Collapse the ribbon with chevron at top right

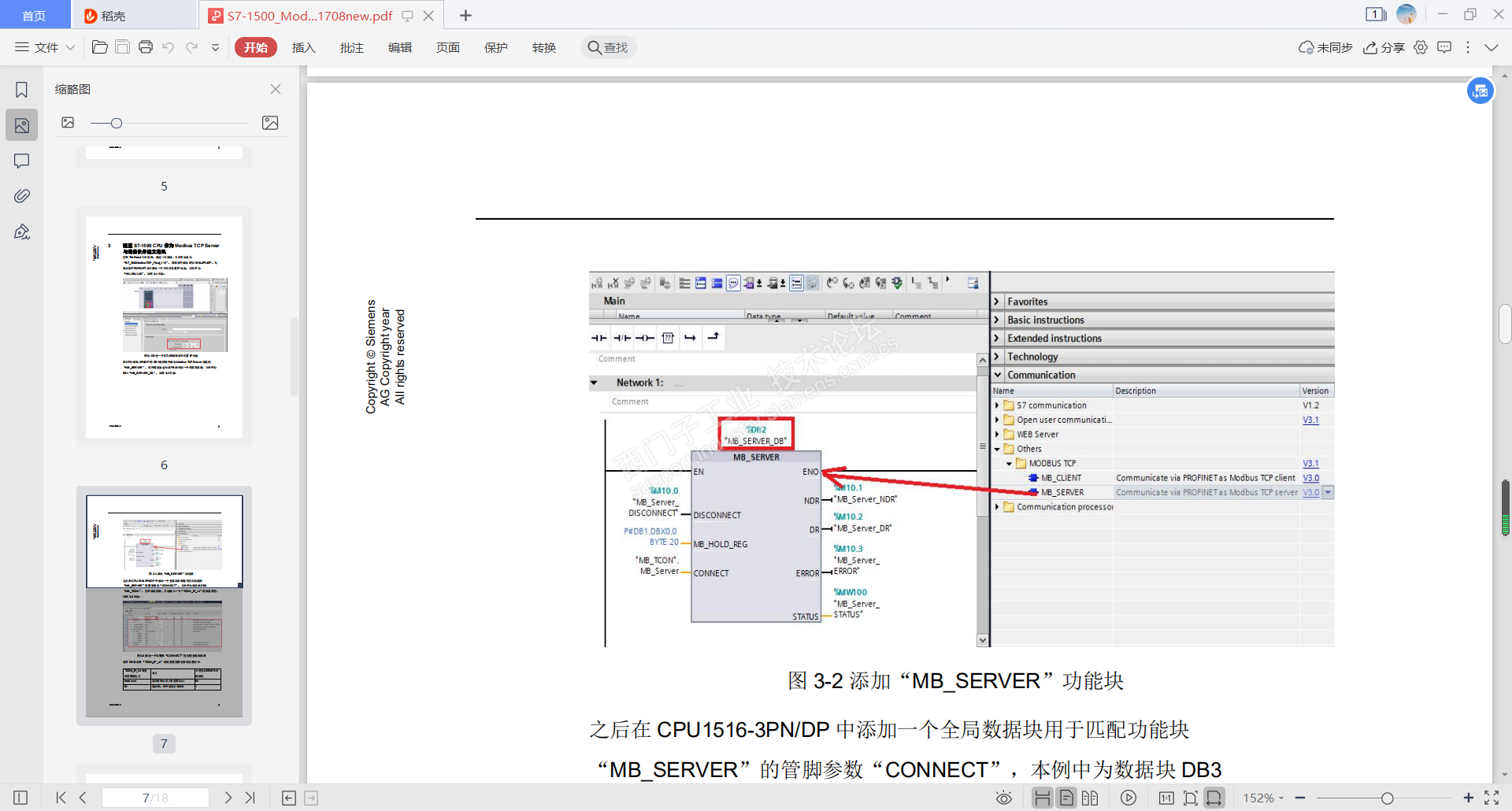(x=1492, y=47)
